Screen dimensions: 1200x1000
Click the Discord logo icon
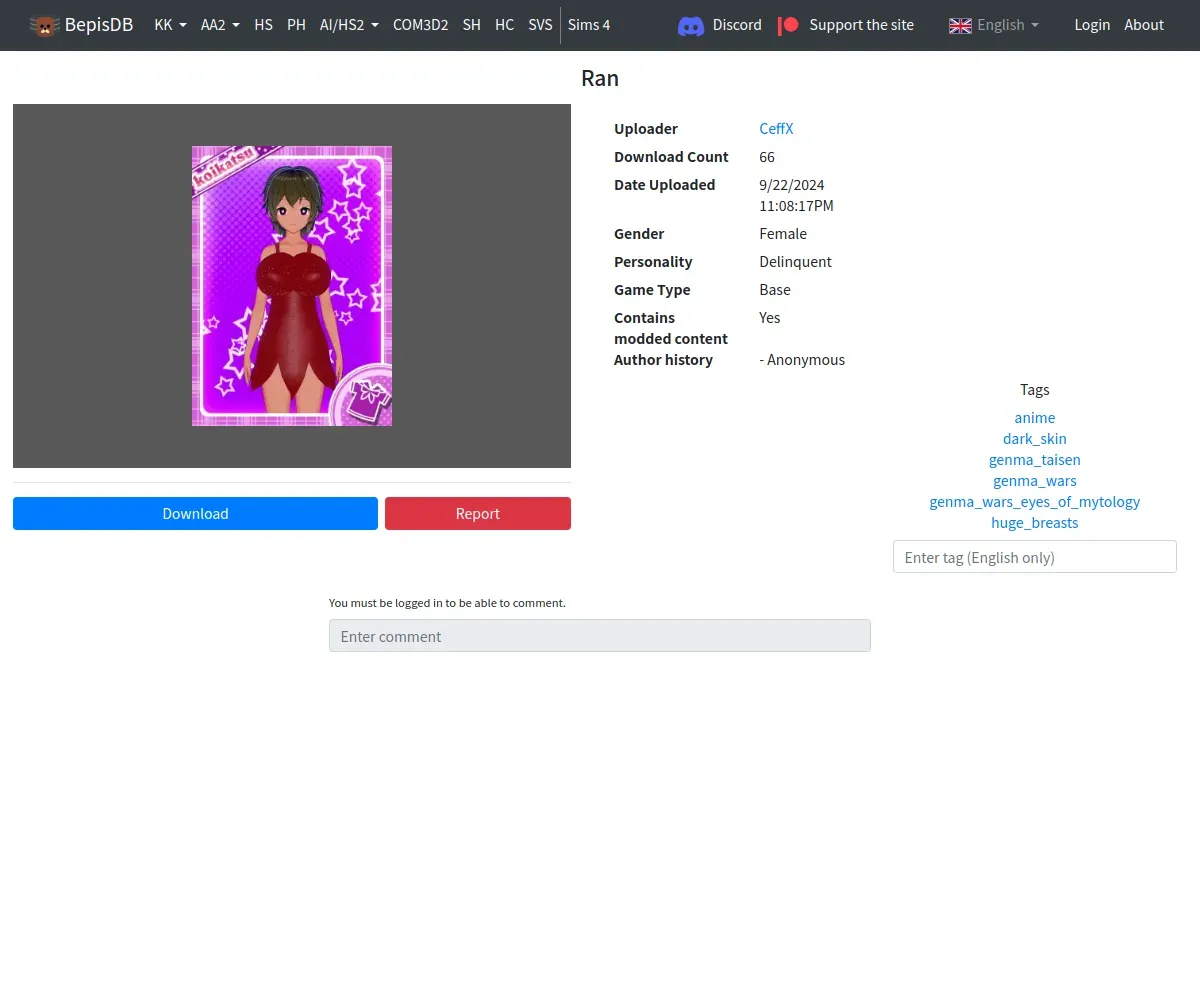pyautogui.click(x=691, y=25)
